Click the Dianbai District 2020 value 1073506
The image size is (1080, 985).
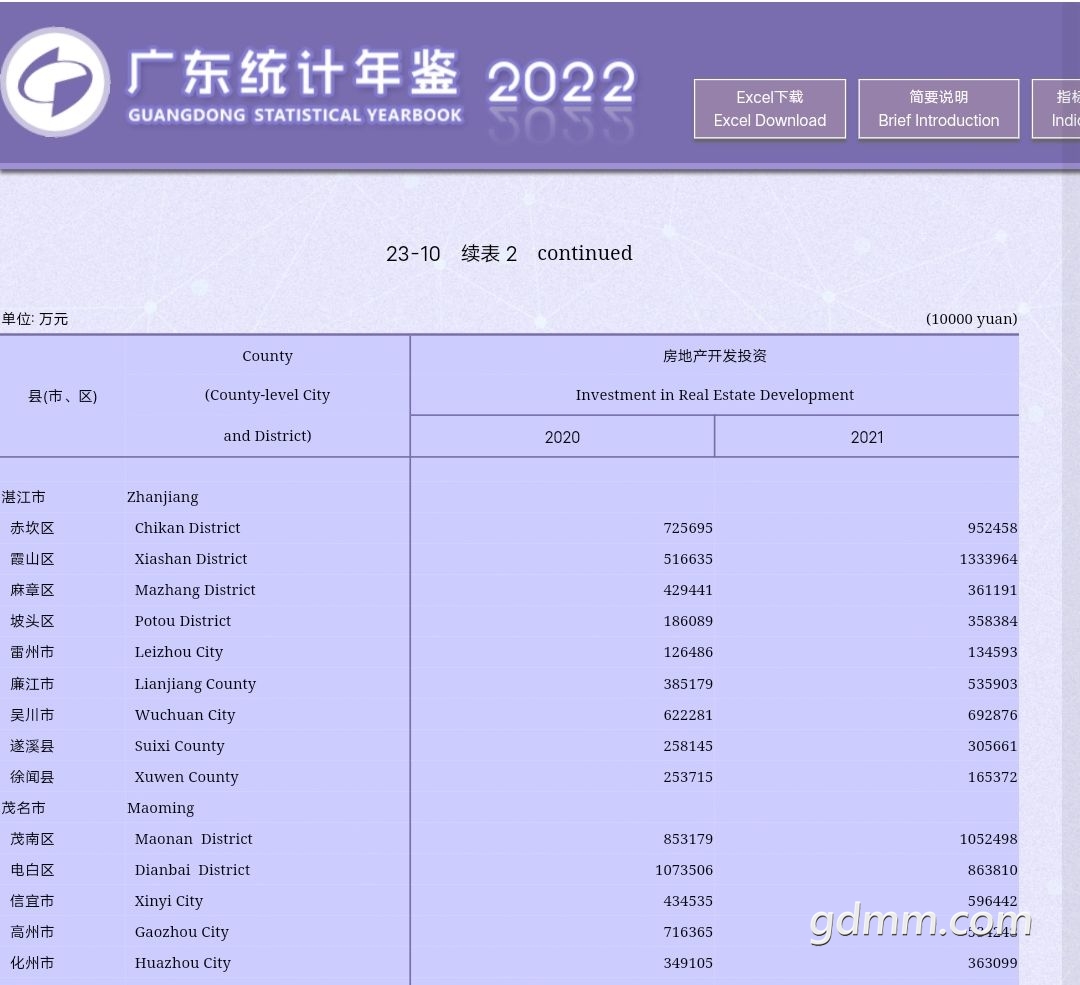point(684,870)
